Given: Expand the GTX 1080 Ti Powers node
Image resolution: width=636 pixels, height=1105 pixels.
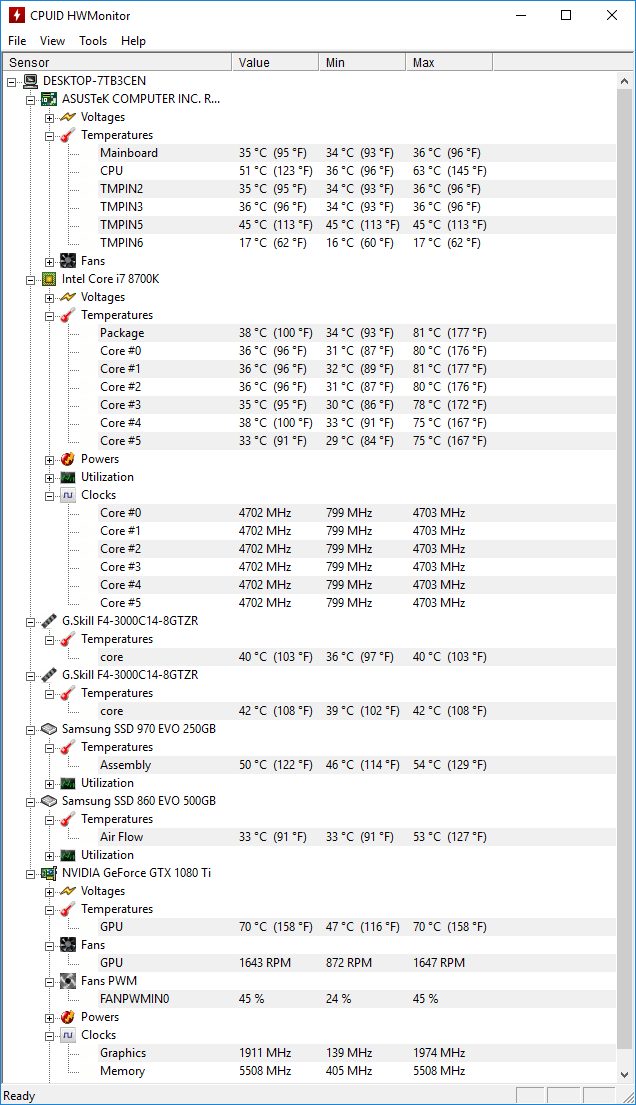Looking at the screenshot, I should [49, 1018].
